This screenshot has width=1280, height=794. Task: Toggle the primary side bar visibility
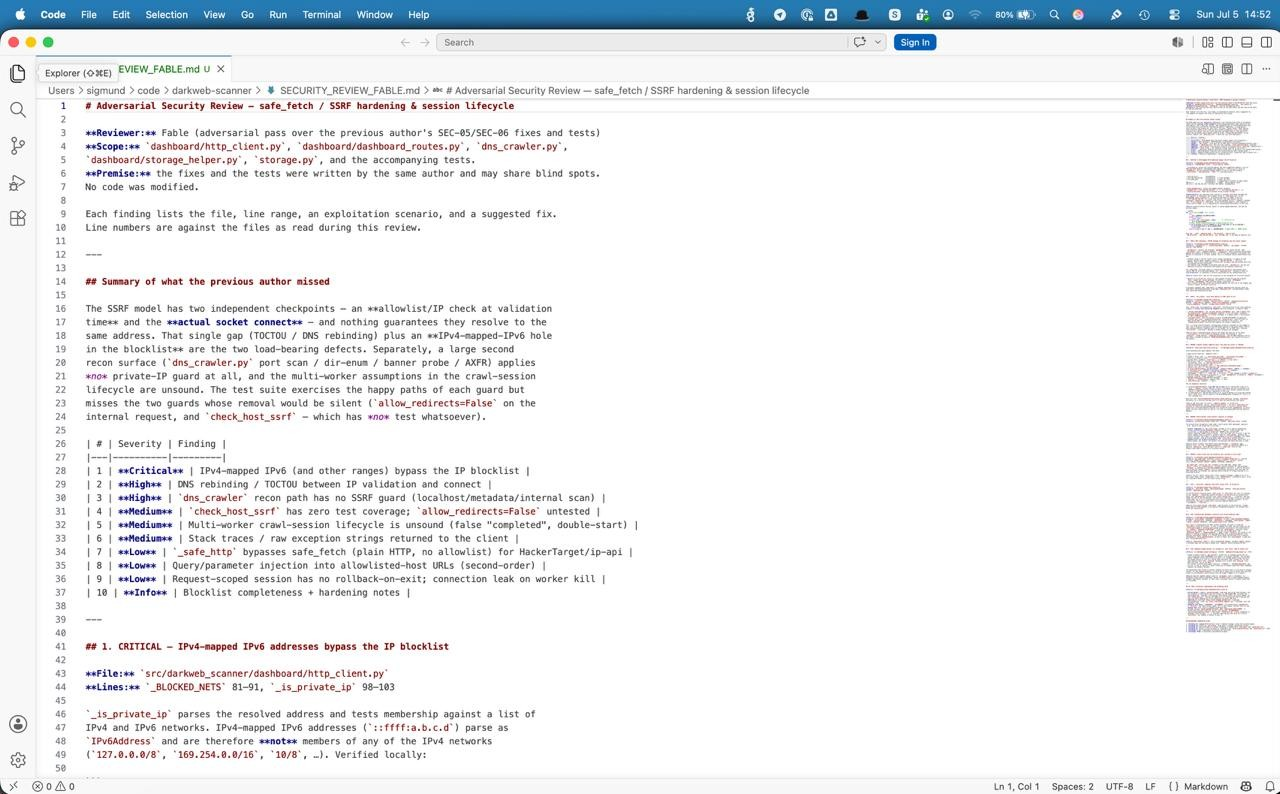[x=1227, y=42]
